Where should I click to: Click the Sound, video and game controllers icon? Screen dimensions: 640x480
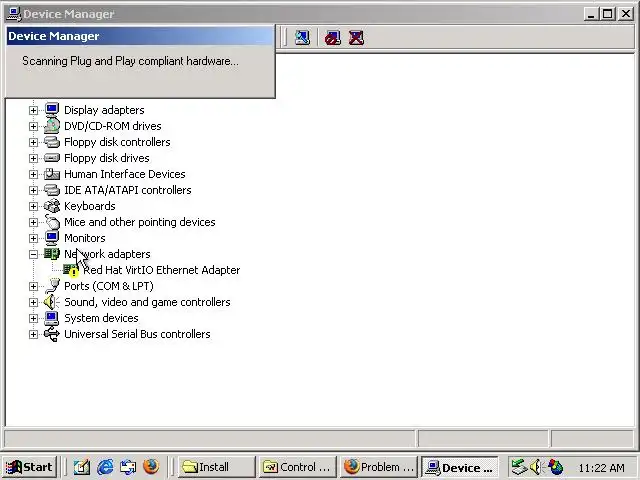point(52,302)
